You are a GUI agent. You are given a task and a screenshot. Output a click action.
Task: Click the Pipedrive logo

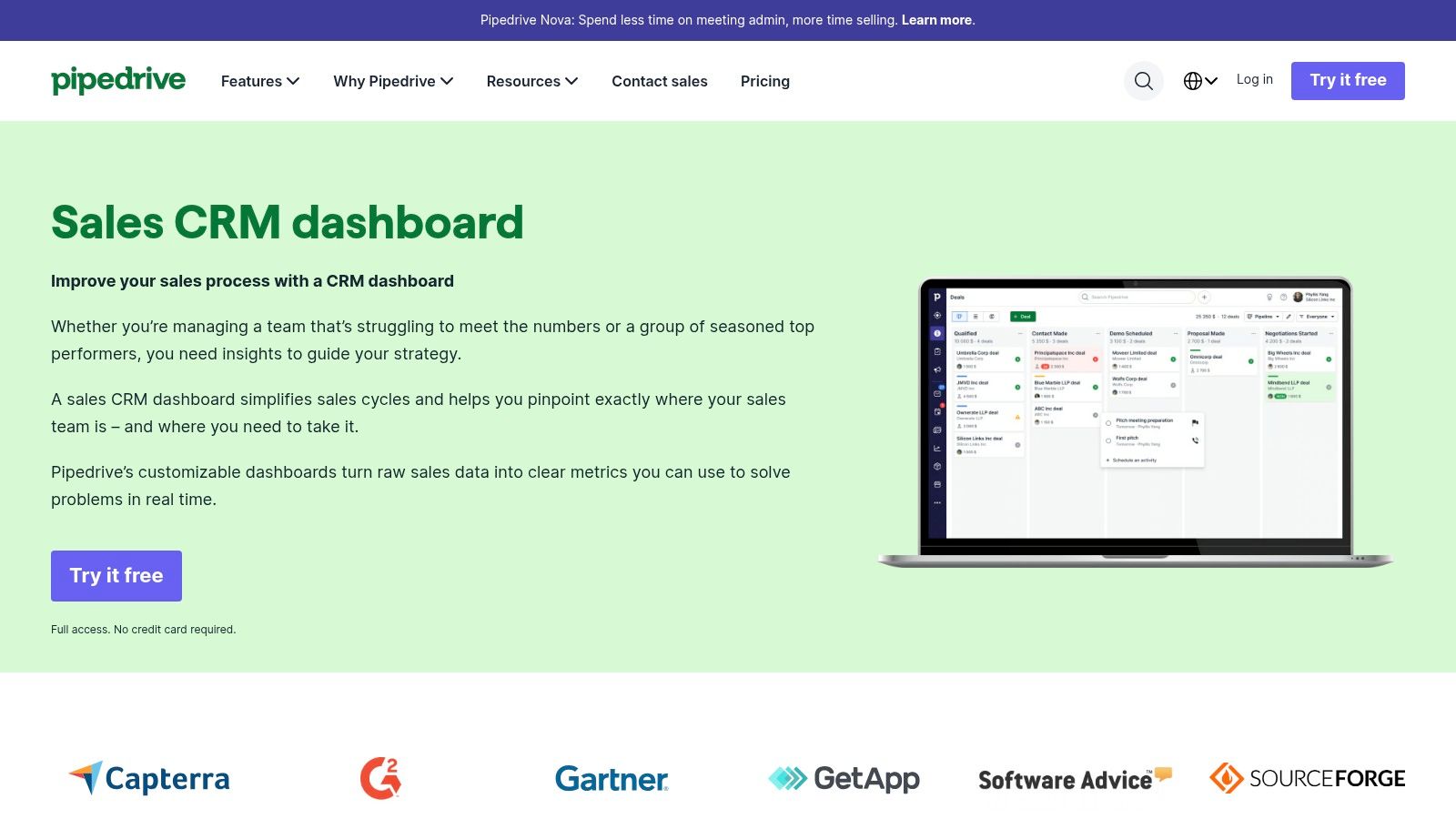118,81
